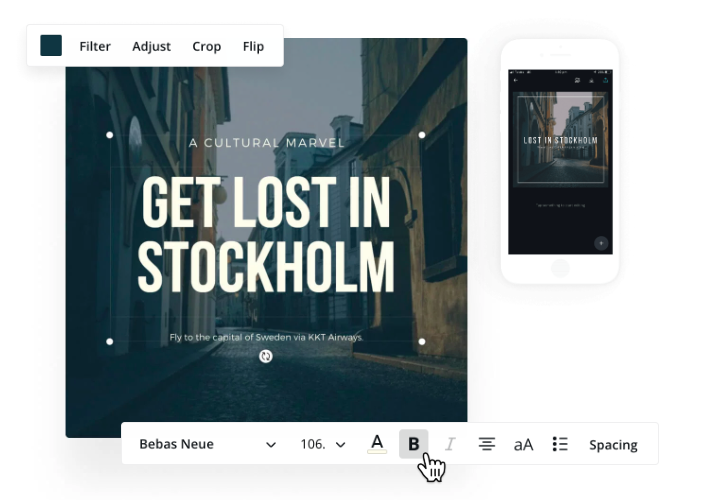Click the 106. font size field
The height and width of the screenshot is (500, 719).
coord(313,444)
